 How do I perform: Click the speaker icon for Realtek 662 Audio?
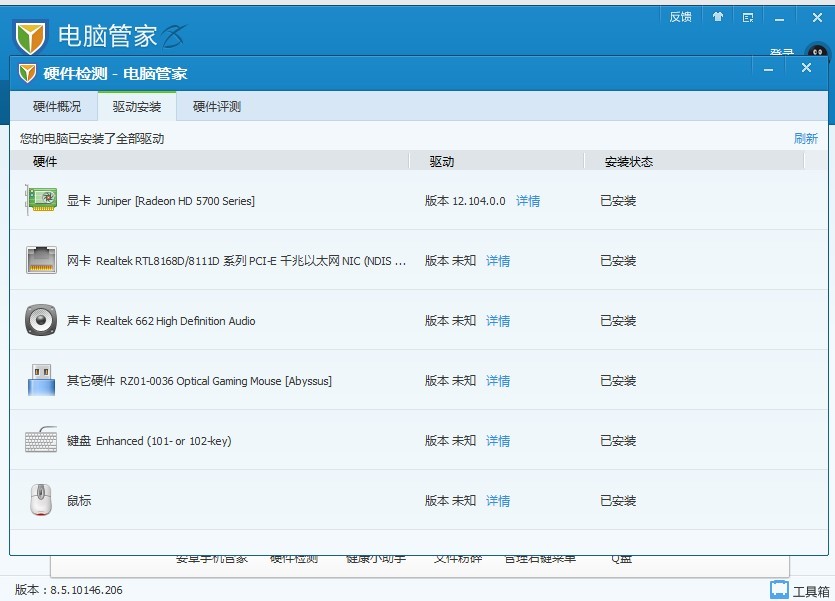tap(41, 320)
